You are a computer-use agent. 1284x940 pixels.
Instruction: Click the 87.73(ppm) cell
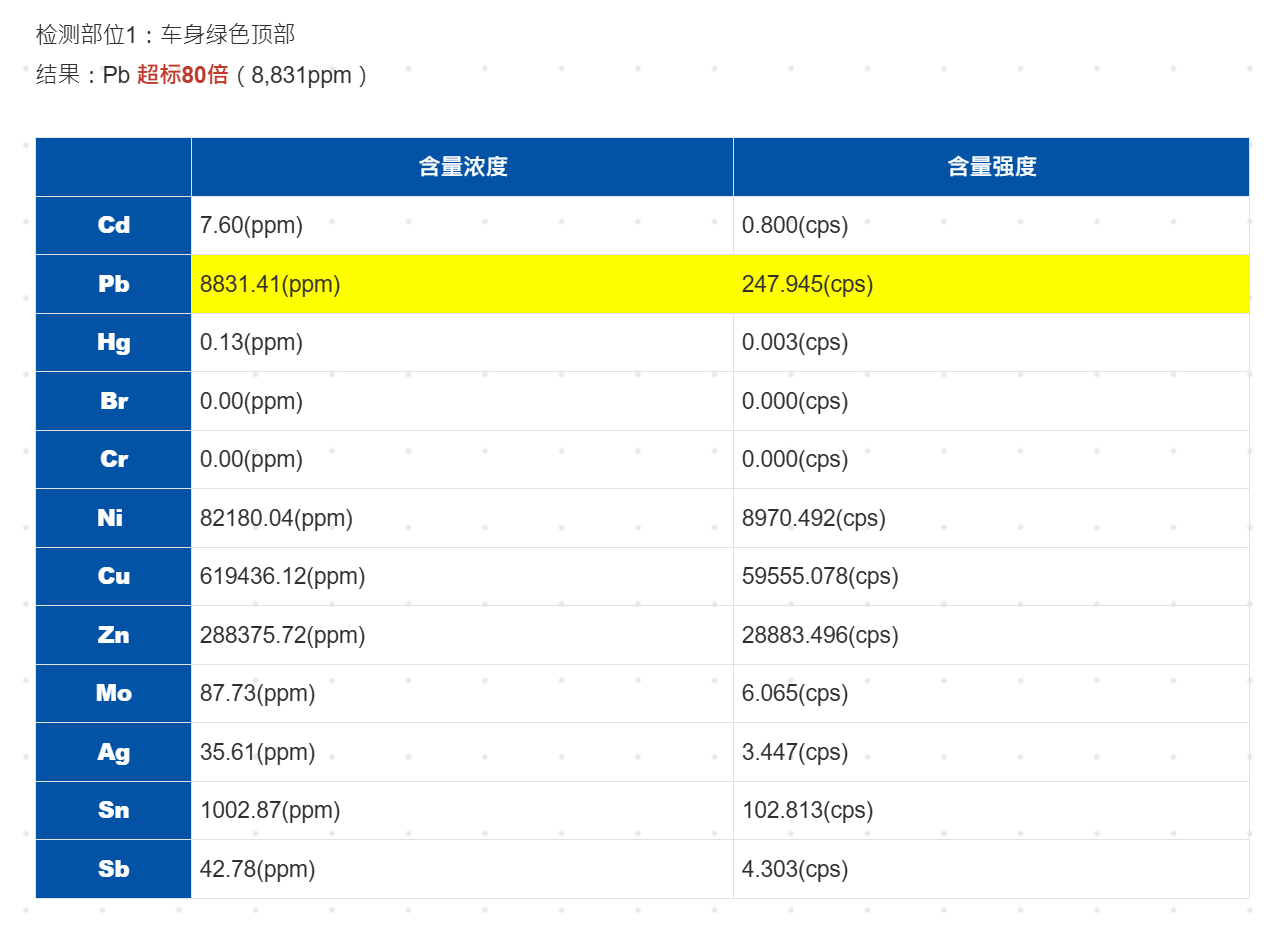tap(462, 693)
